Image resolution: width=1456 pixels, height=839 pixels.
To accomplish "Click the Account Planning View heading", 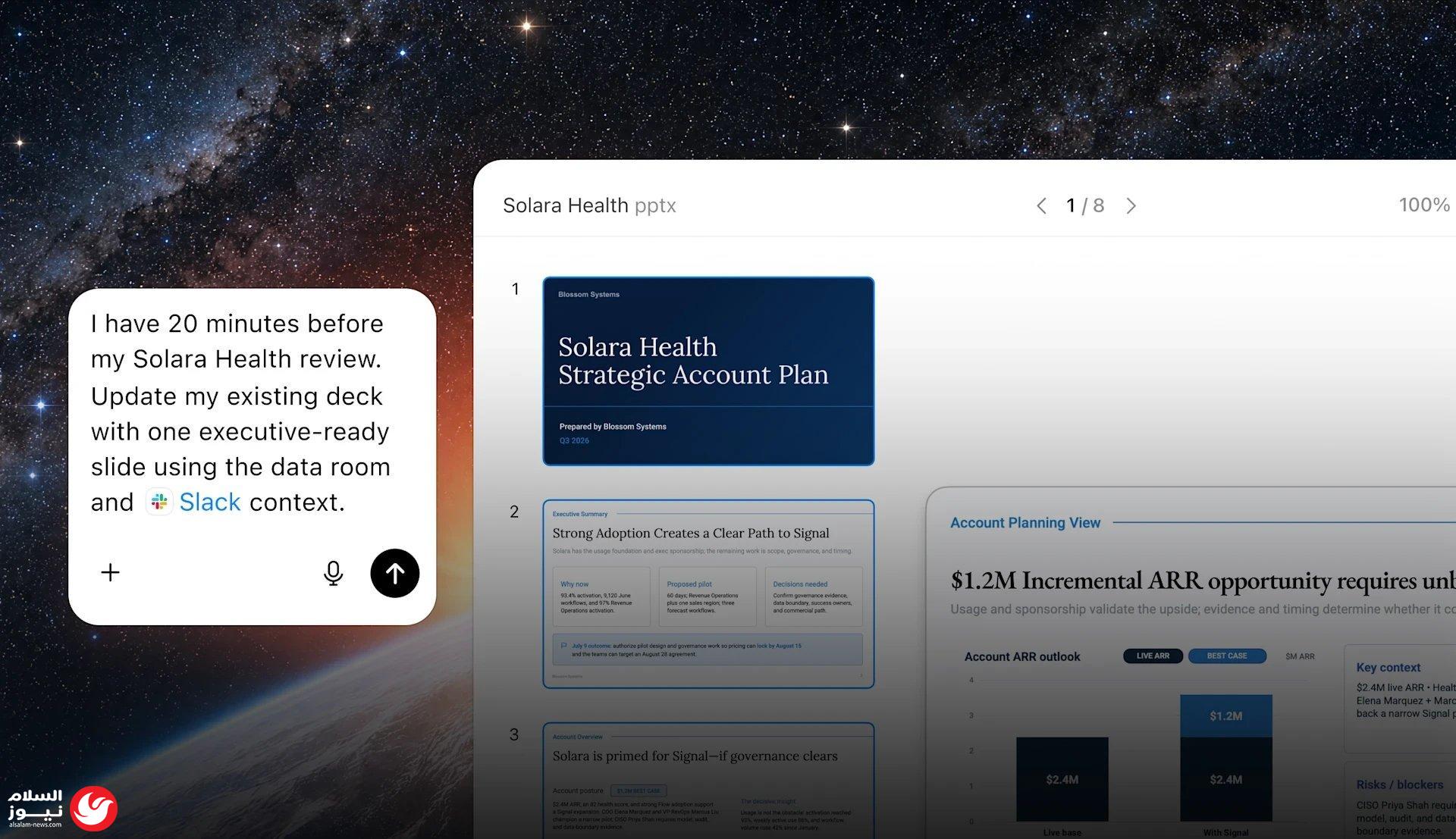I will click(x=1025, y=522).
